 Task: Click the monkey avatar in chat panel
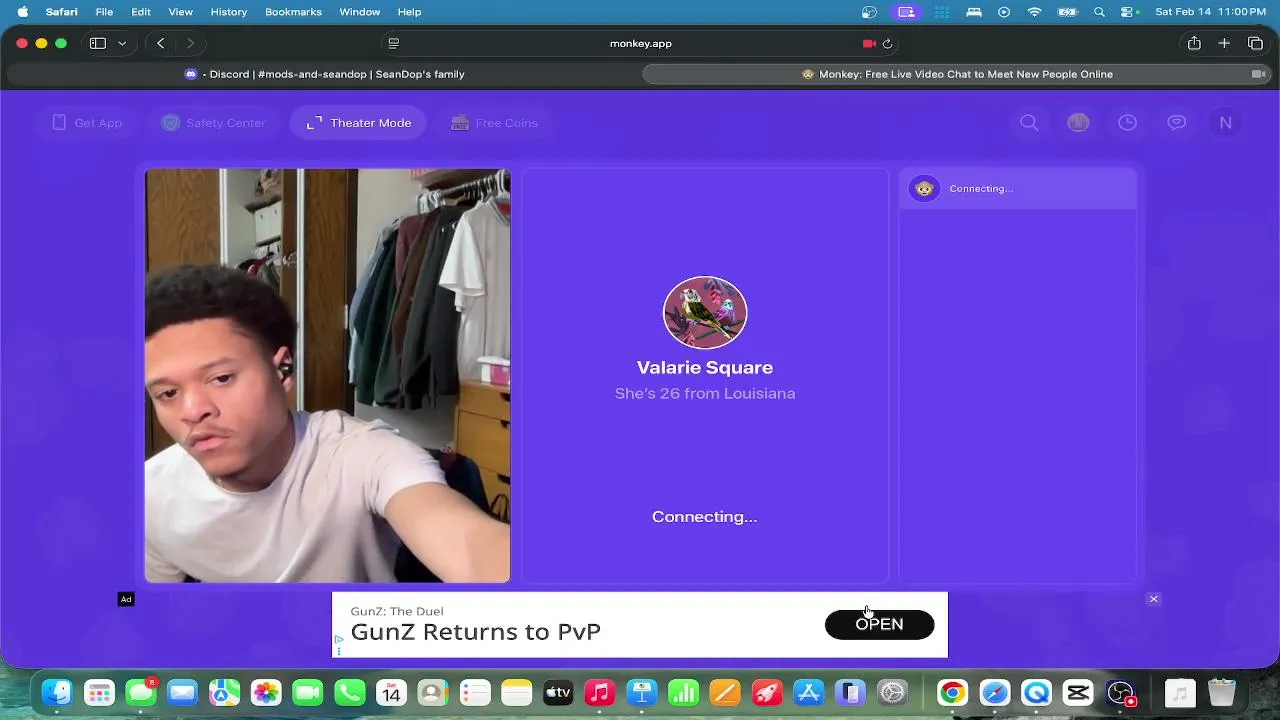tap(924, 188)
